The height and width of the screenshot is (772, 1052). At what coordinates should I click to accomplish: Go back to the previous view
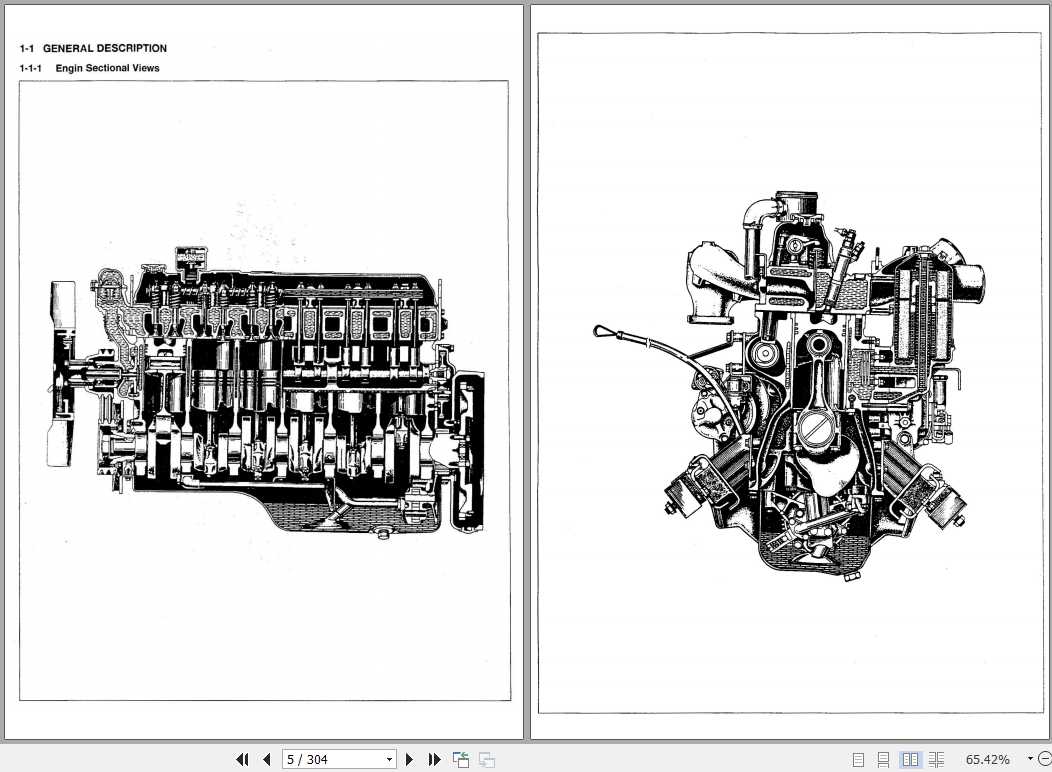click(460, 759)
